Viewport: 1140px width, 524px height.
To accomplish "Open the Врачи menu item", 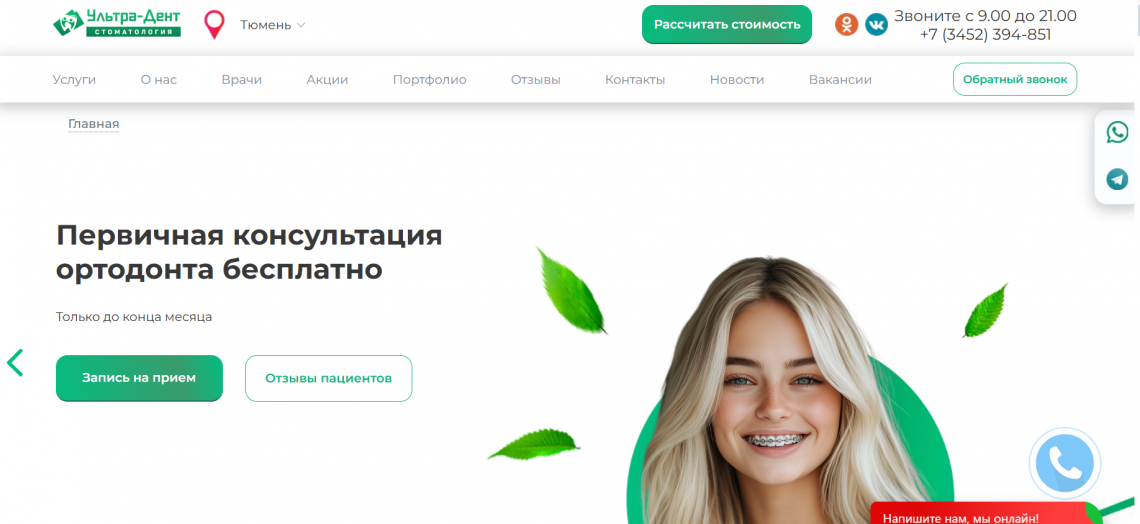I will click(241, 80).
